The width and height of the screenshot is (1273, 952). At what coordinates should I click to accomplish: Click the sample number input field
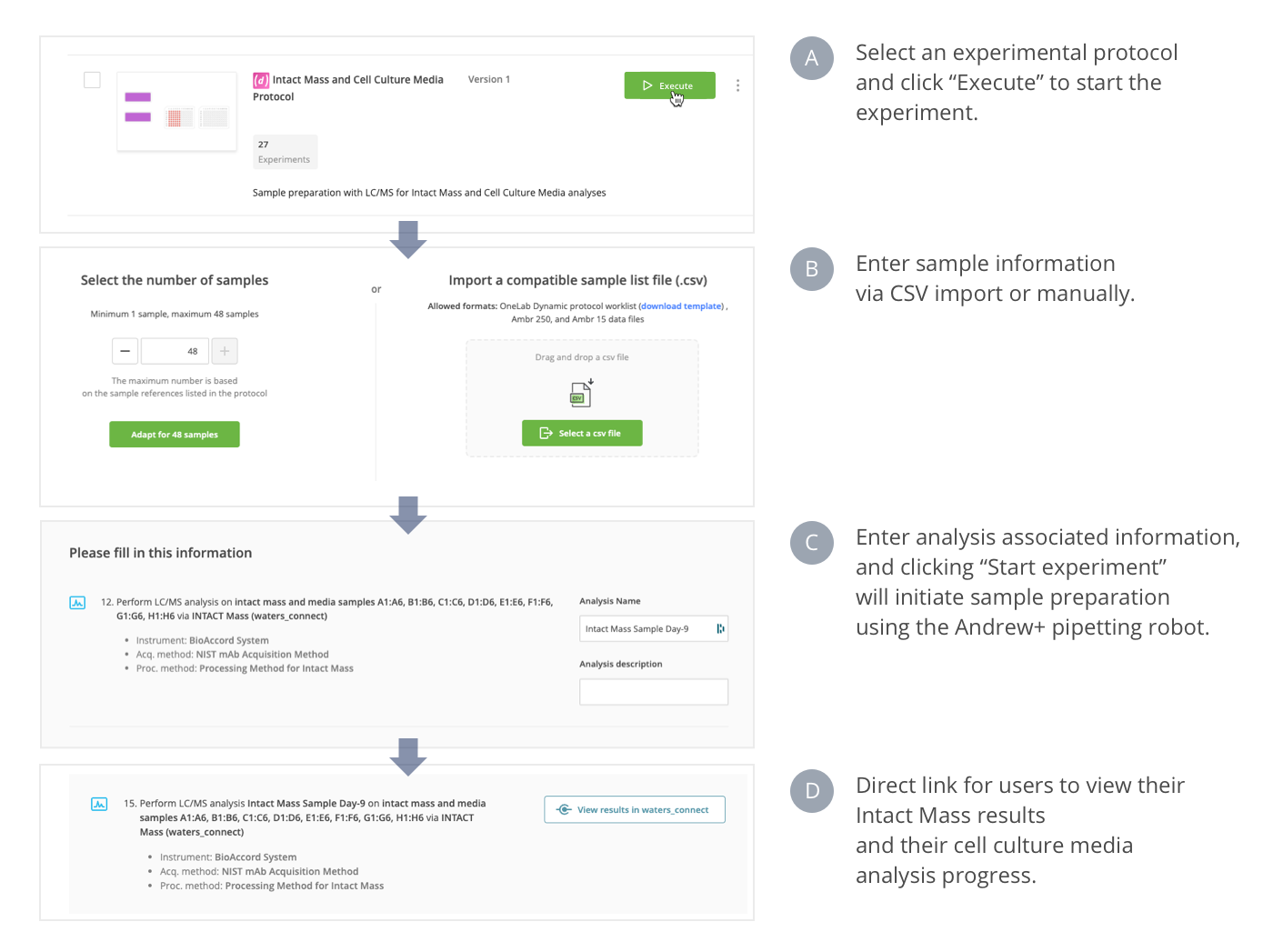175,351
